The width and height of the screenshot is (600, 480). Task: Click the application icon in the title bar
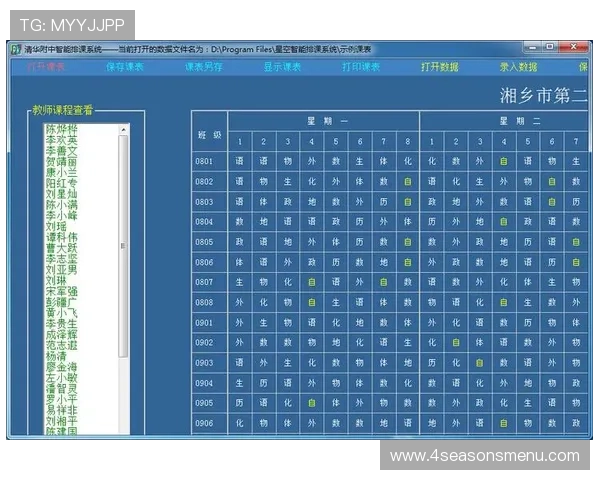point(16,49)
